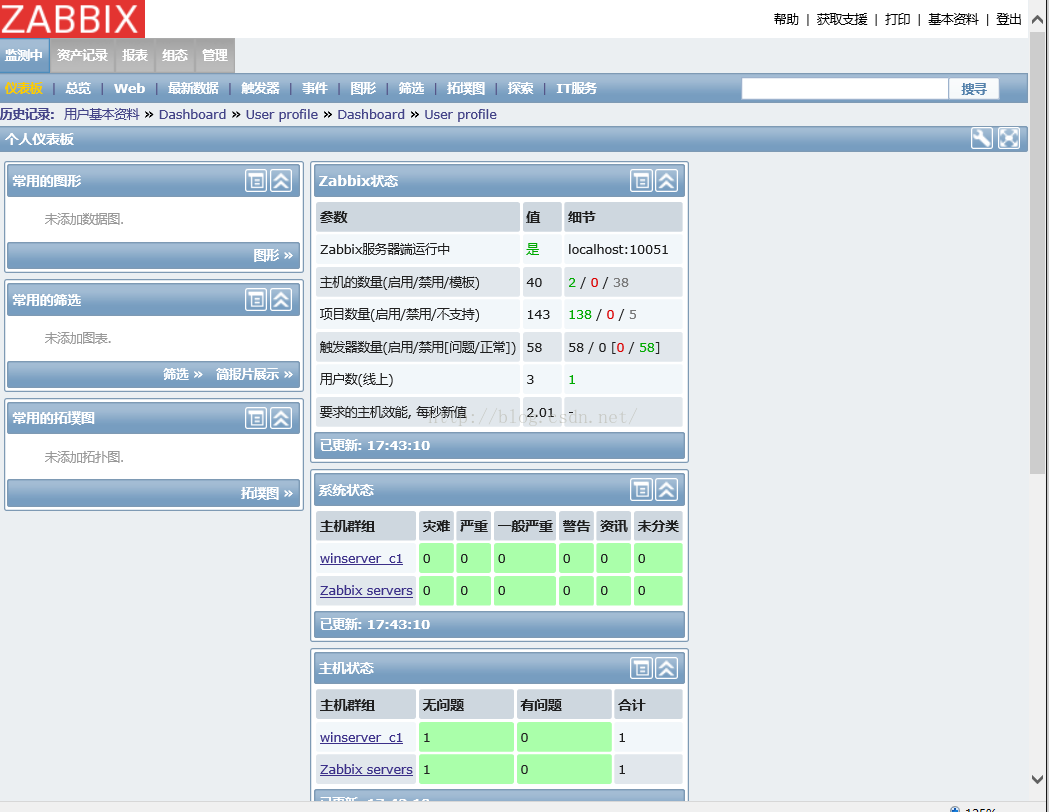Click the page scrollbar up arrow
The width and height of the screenshot is (1049, 812).
point(1038,19)
